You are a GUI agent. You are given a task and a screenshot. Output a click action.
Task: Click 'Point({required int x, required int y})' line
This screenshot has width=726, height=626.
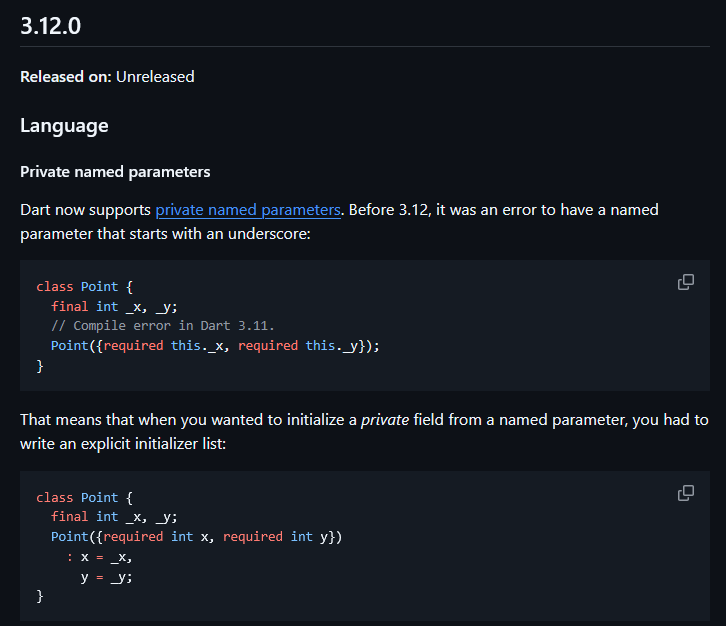196,537
